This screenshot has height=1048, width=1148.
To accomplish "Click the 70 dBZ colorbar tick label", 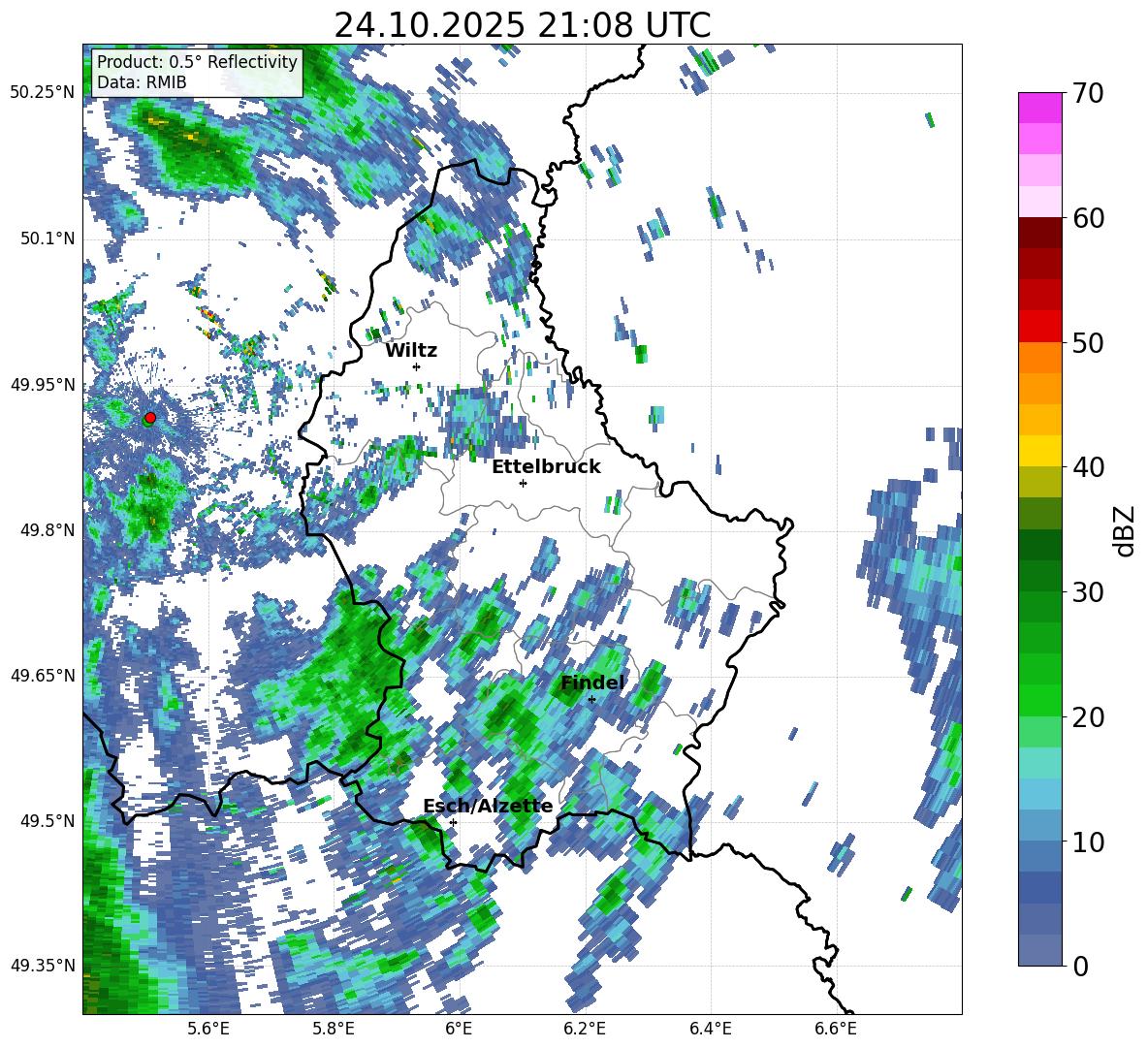I will point(1089,93).
